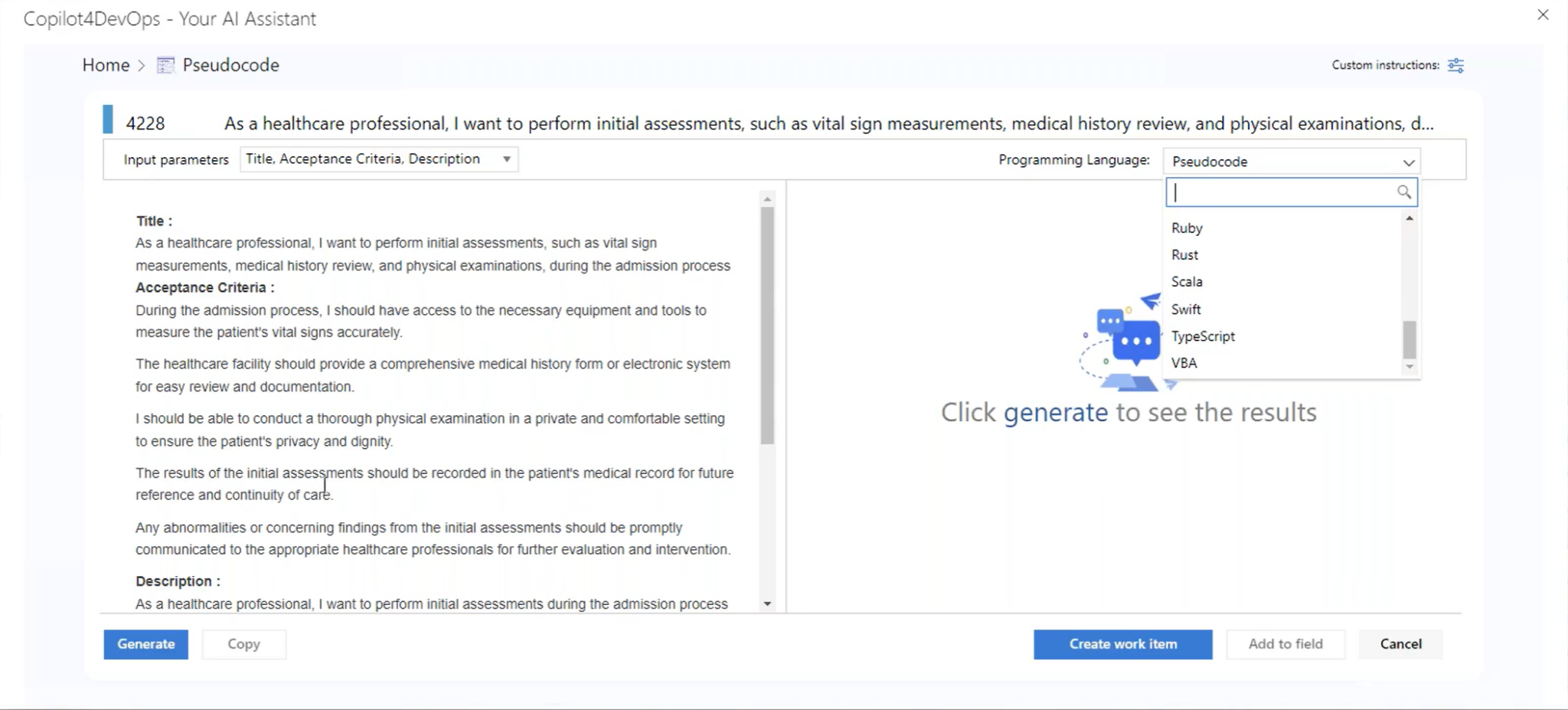
Task: Select Ruby from the language list
Action: point(1187,227)
